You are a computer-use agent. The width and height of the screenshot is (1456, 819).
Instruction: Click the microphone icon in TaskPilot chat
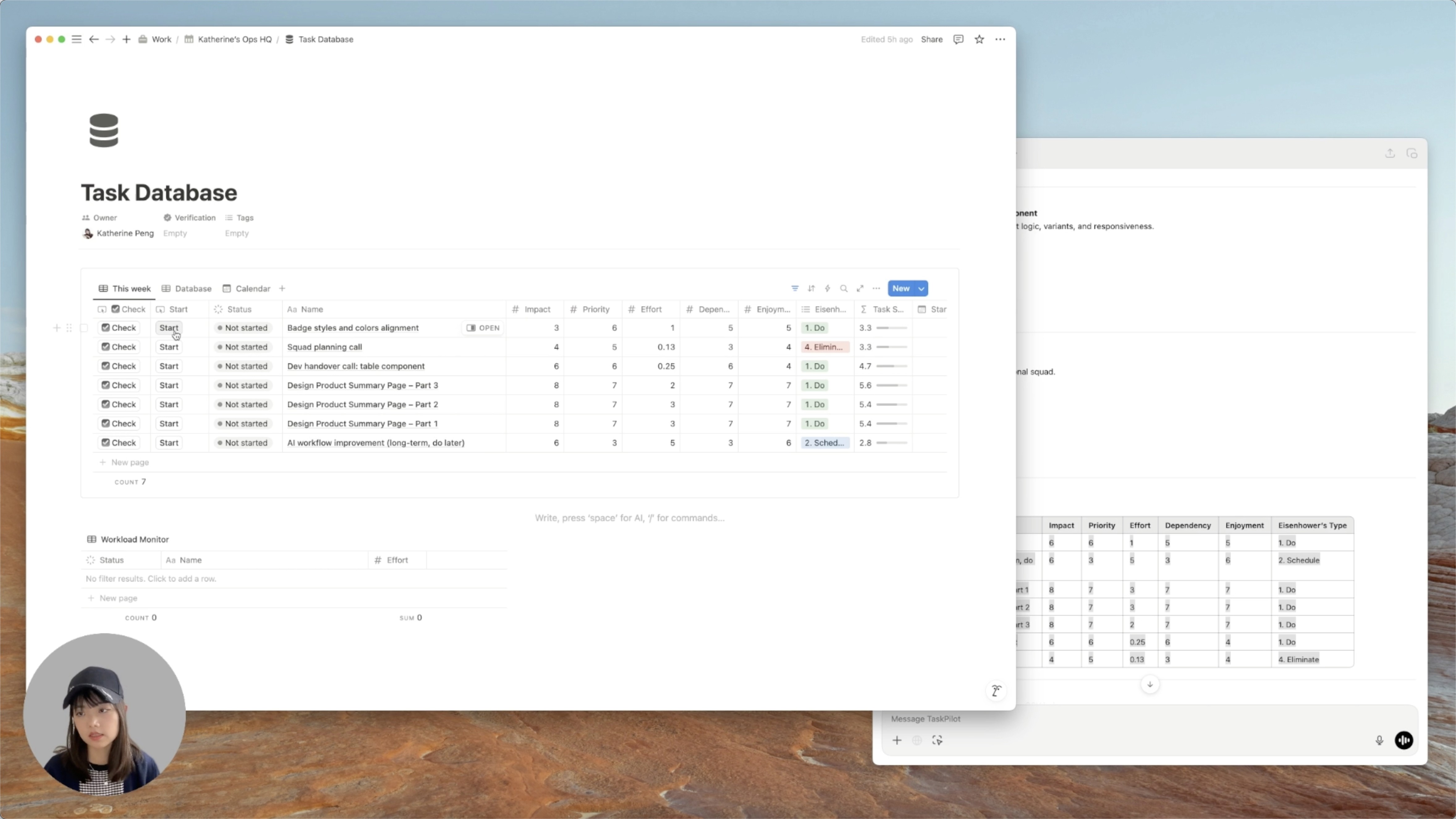click(1379, 740)
